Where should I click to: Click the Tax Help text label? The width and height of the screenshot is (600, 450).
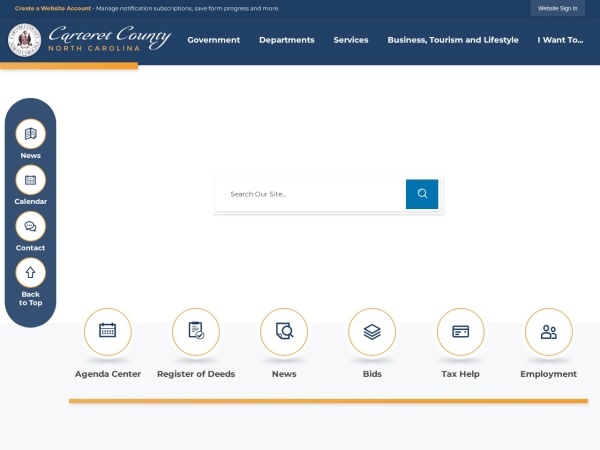[x=460, y=374]
